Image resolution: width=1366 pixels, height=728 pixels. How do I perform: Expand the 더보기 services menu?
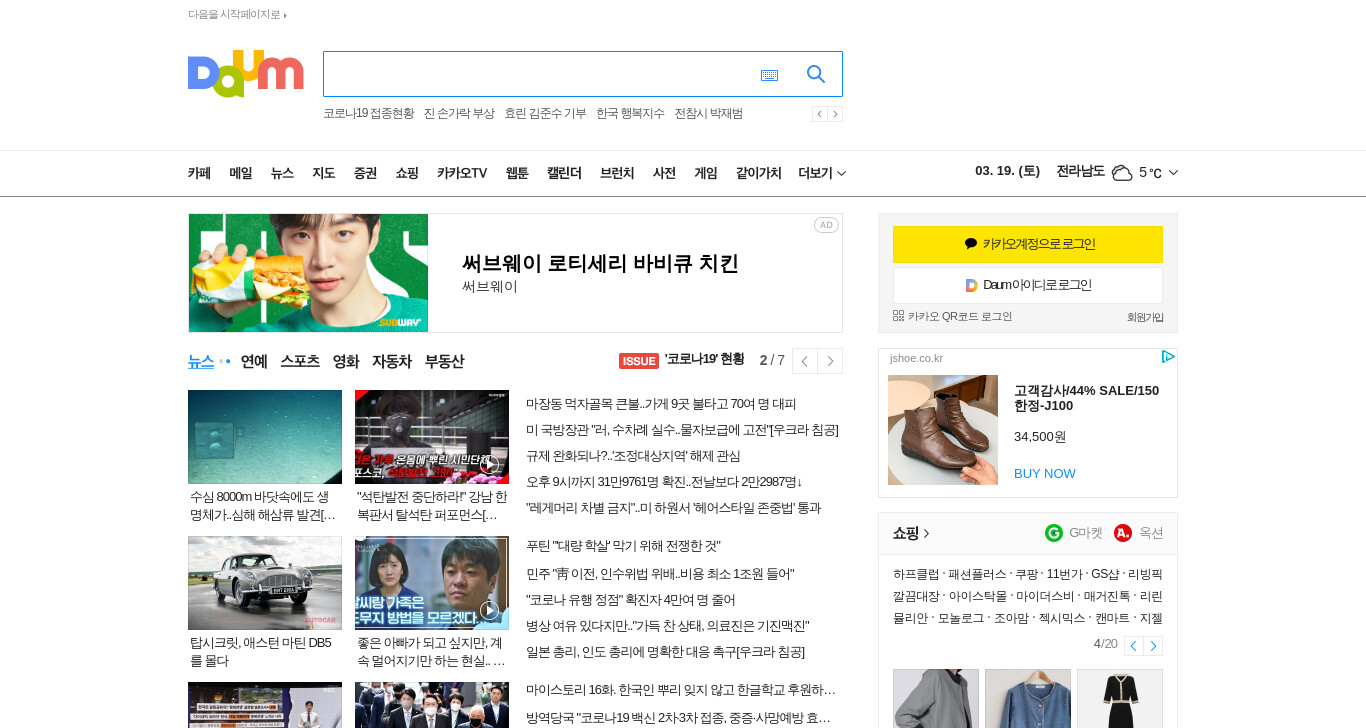(822, 173)
